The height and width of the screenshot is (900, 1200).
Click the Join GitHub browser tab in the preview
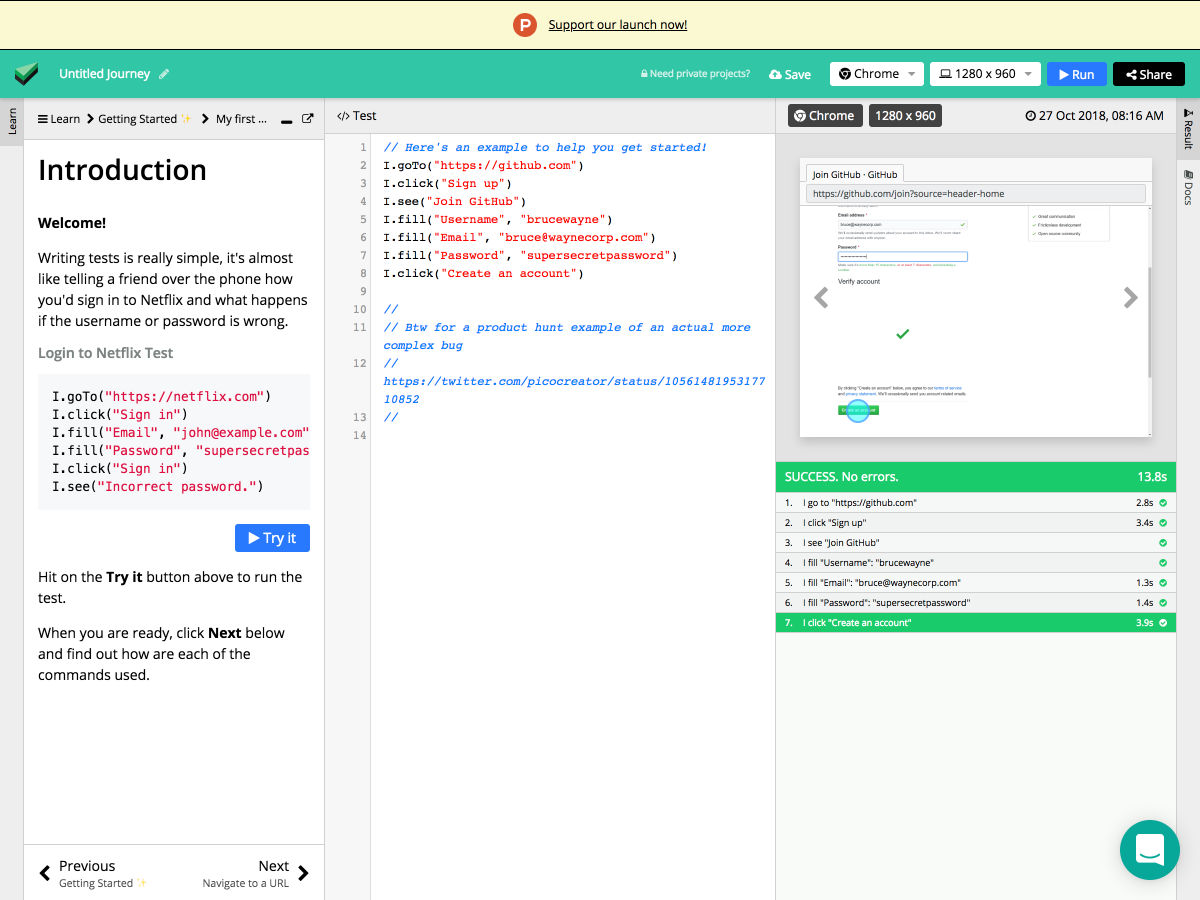coord(854,174)
